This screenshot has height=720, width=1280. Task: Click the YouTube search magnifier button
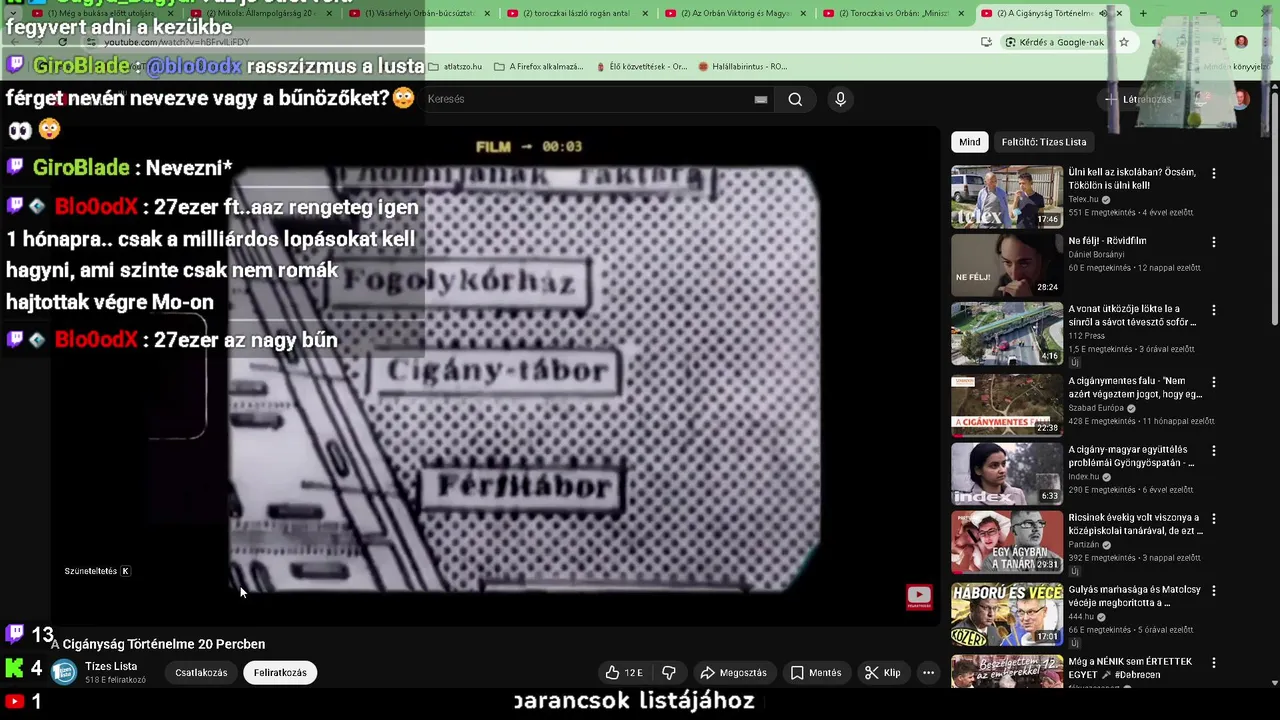tap(795, 99)
